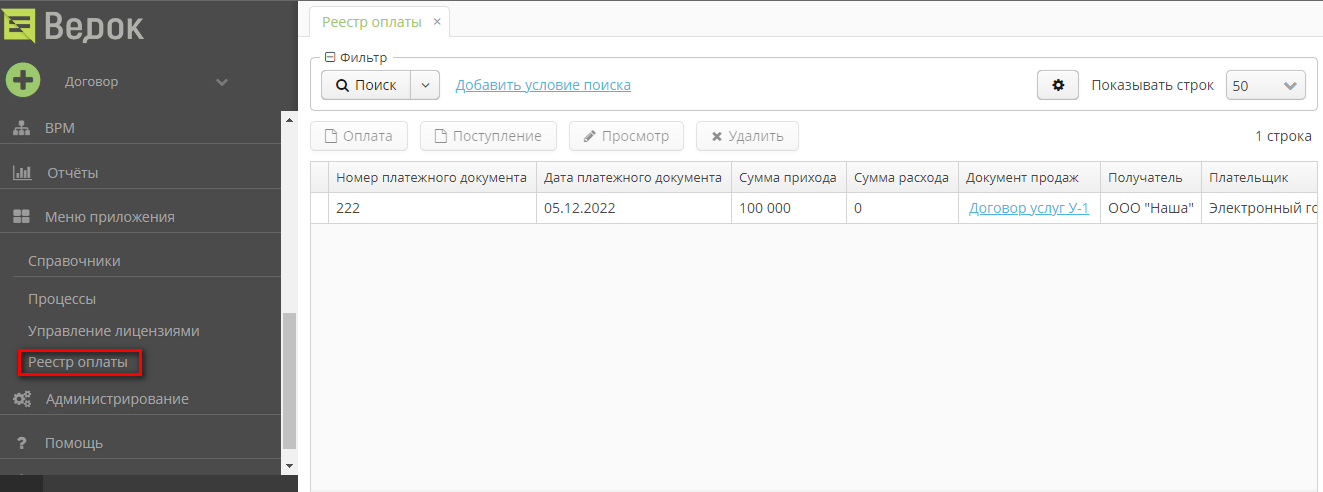This screenshot has height=492, width=1323.
Task: Expand the Договор dropdown chevron
Action: [222, 82]
